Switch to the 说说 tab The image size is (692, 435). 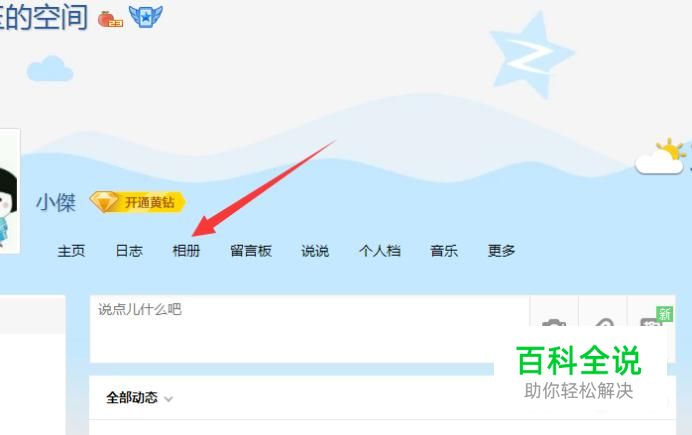[x=315, y=251]
